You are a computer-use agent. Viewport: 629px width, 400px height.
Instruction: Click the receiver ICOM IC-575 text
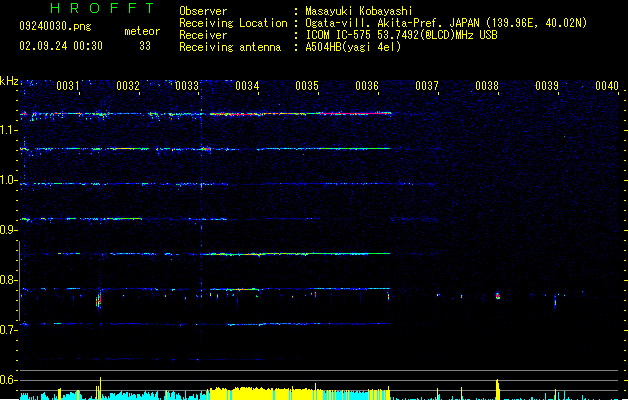pyautogui.click(x=401, y=35)
